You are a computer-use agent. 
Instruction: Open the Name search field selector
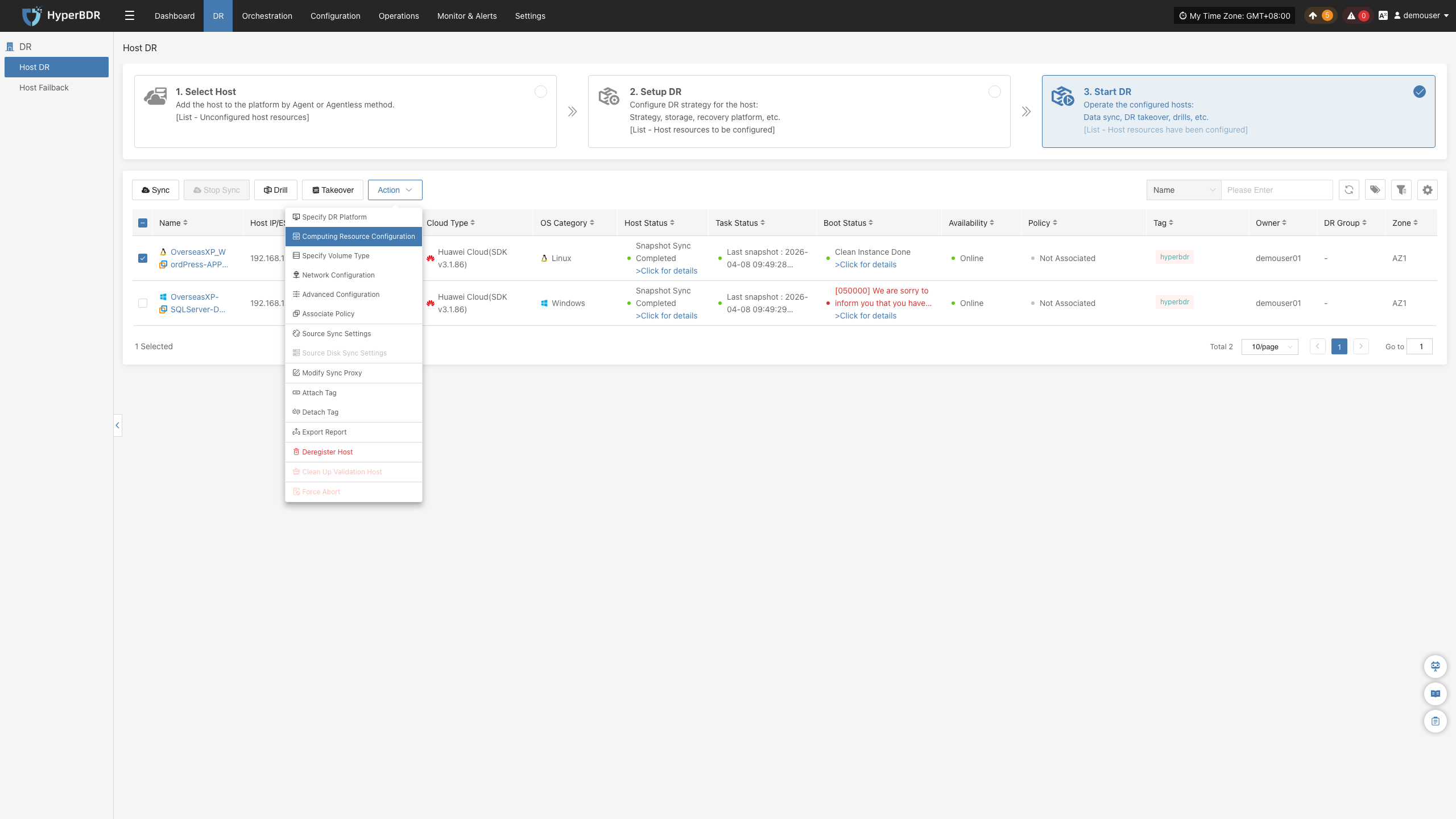tap(1184, 190)
